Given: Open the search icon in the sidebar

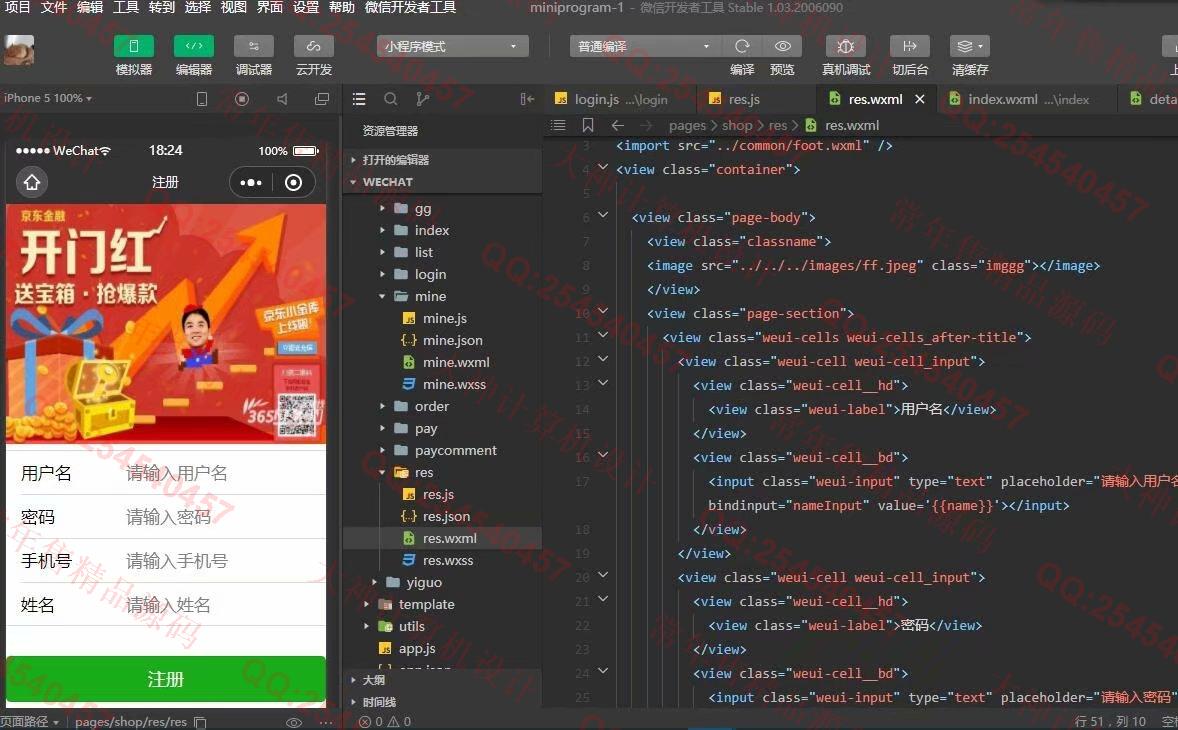Looking at the screenshot, I should click(391, 99).
